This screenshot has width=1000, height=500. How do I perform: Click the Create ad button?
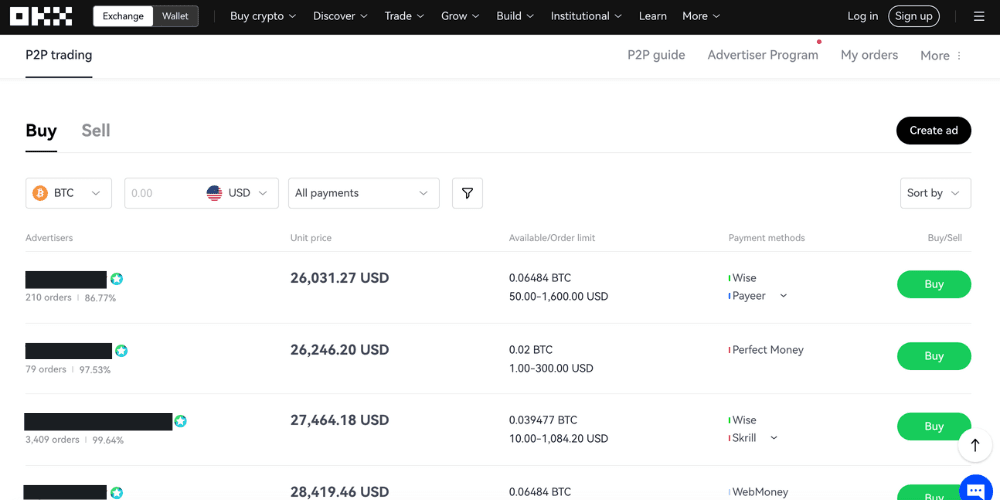[x=933, y=131]
